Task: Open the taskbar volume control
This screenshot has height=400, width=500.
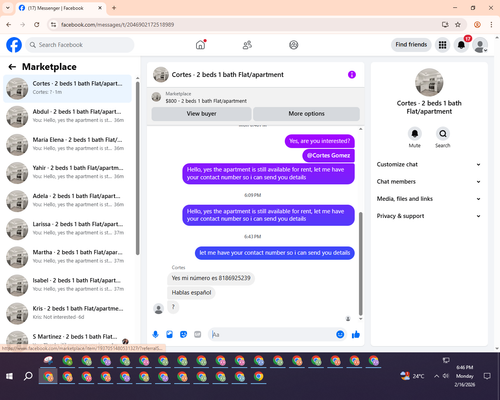Action: [x=446, y=376]
